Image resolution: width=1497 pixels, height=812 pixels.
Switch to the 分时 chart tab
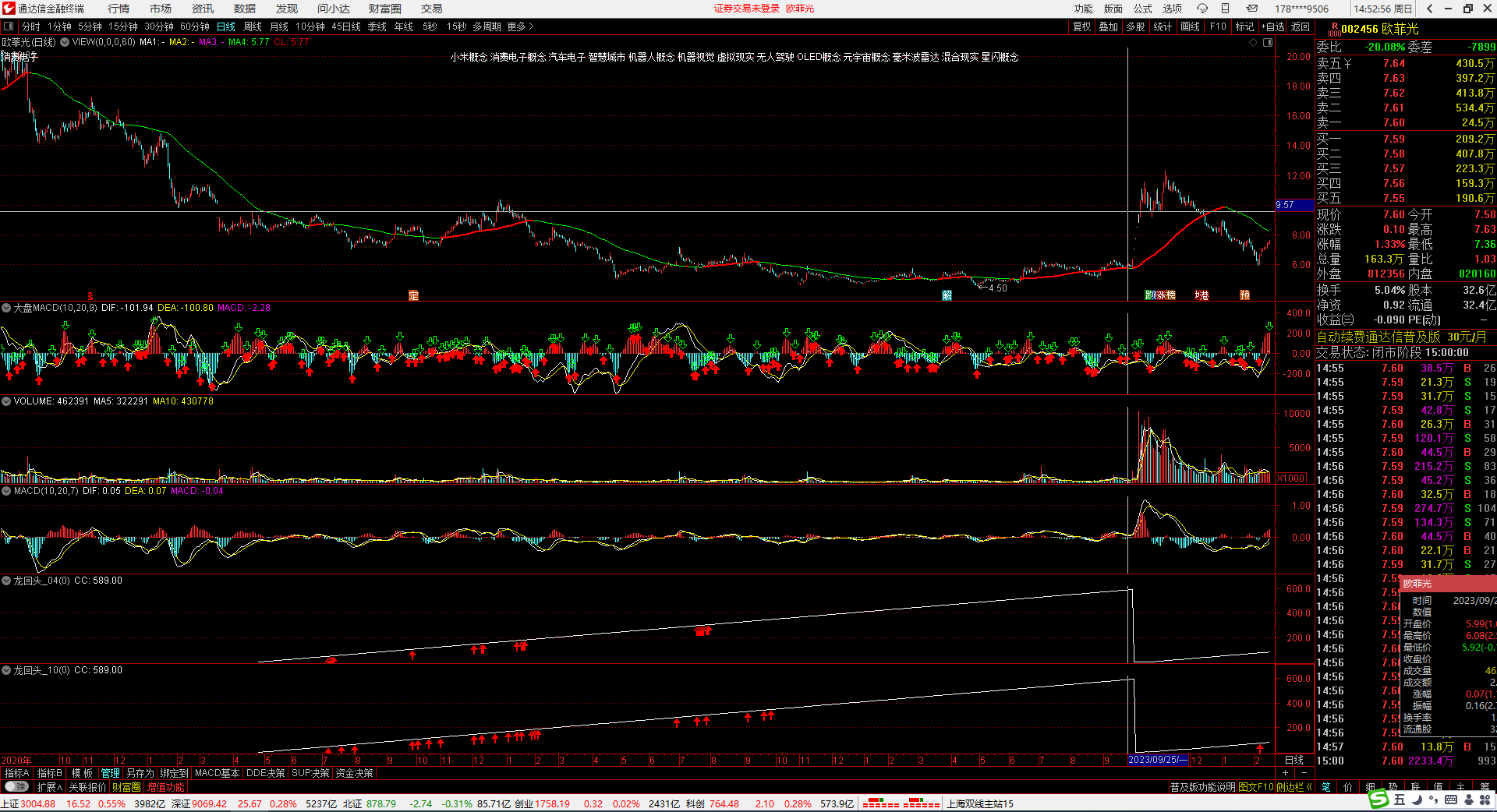31,26
